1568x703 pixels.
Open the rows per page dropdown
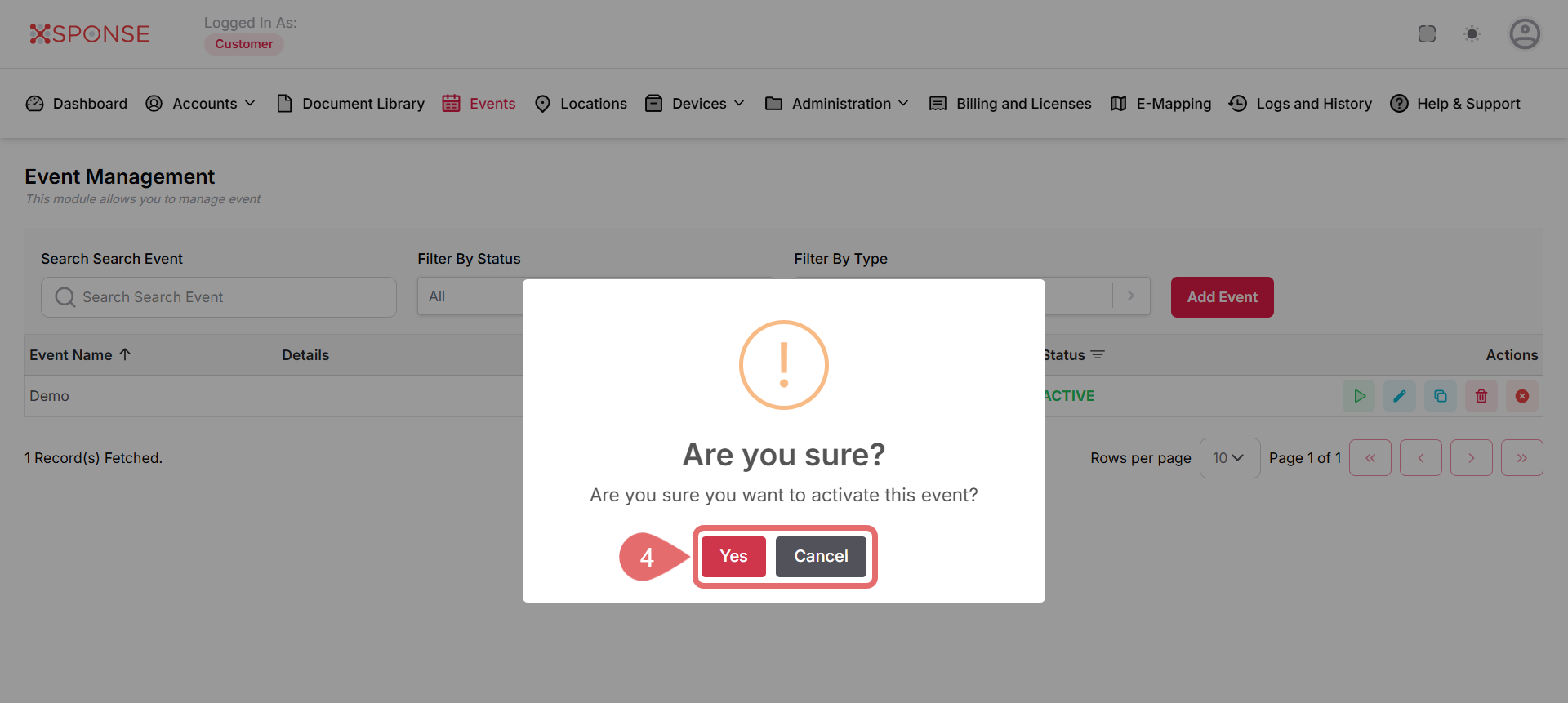tap(1229, 458)
